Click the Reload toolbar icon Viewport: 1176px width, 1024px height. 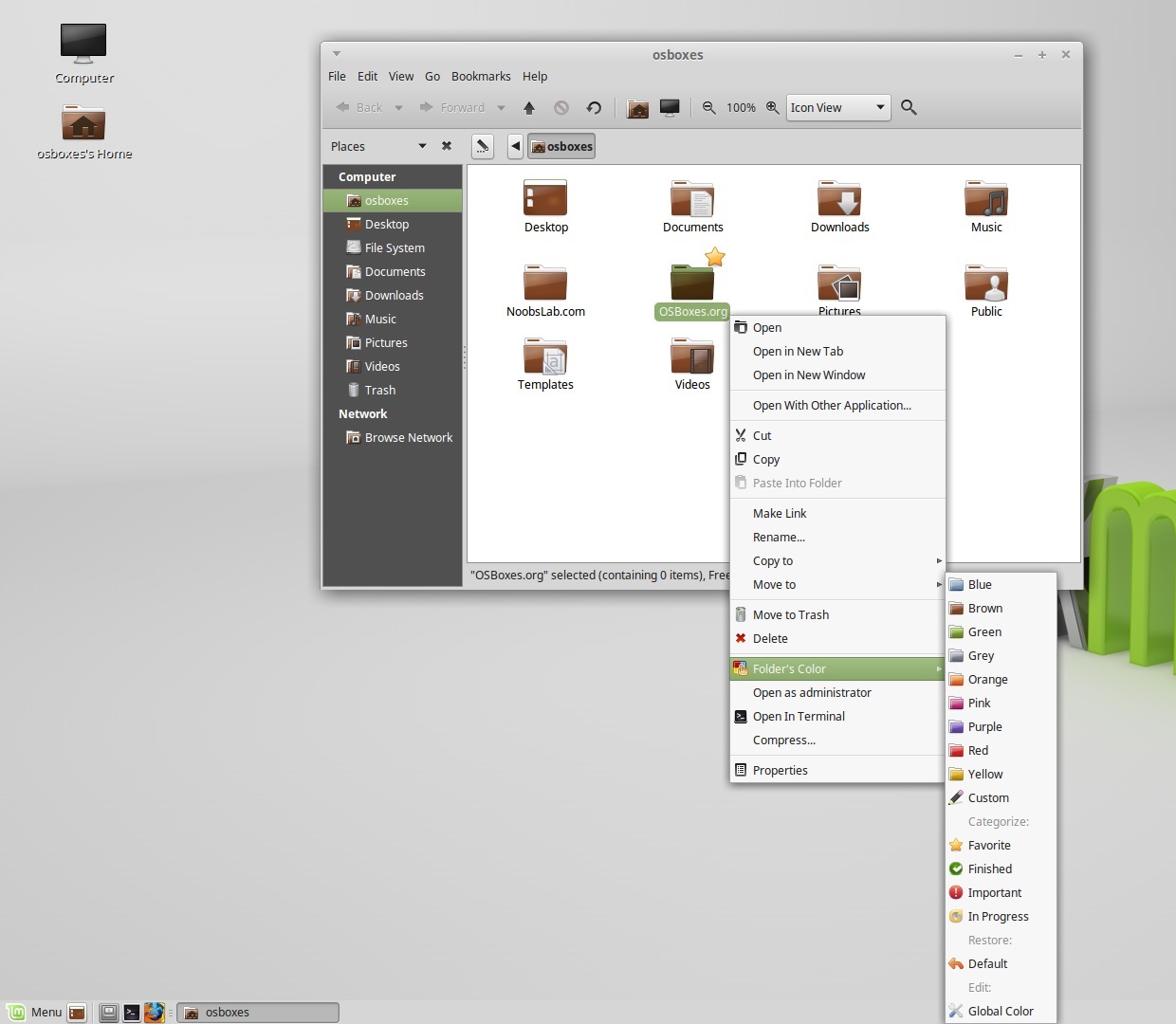tap(594, 107)
